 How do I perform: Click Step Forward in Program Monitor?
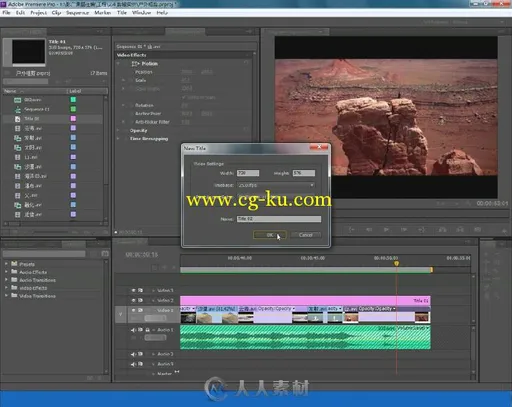(404, 230)
